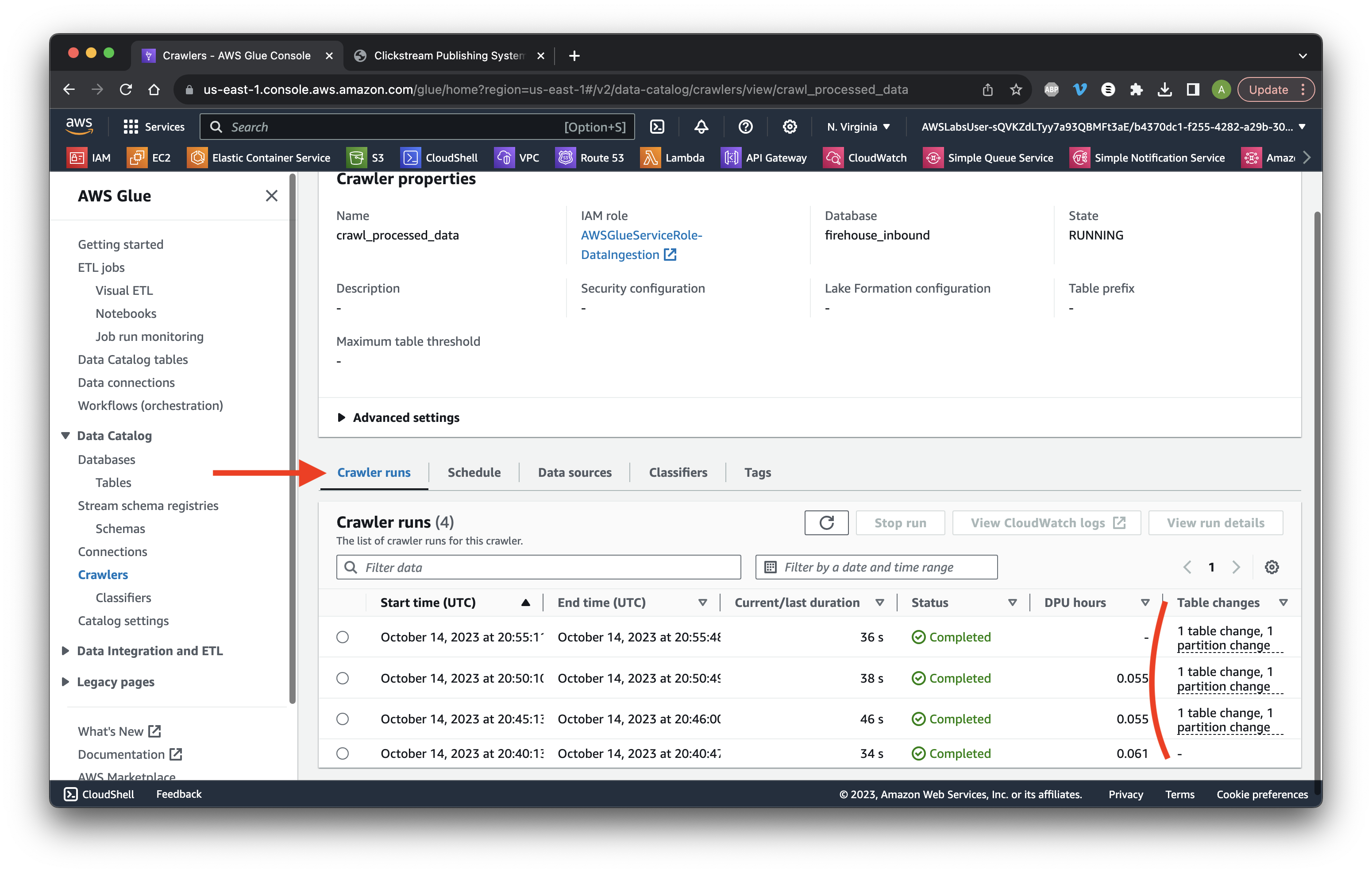Switch to Clickstream Publishing System browser tab
The height and width of the screenshot is (873, 1372).
click(449, 55)
